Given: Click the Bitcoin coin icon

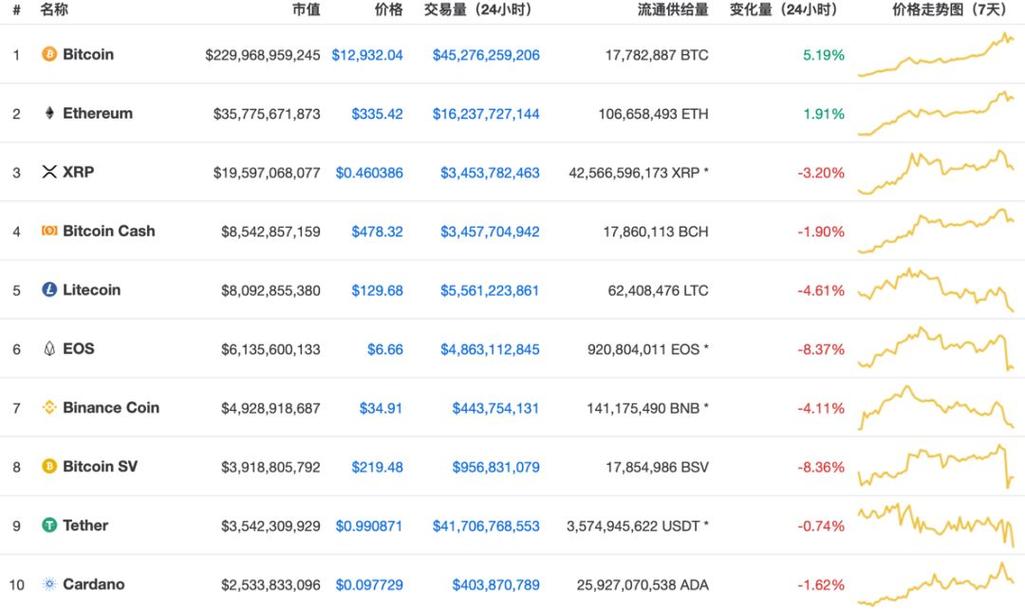Looking at the screenshot, I should point(49,54).
